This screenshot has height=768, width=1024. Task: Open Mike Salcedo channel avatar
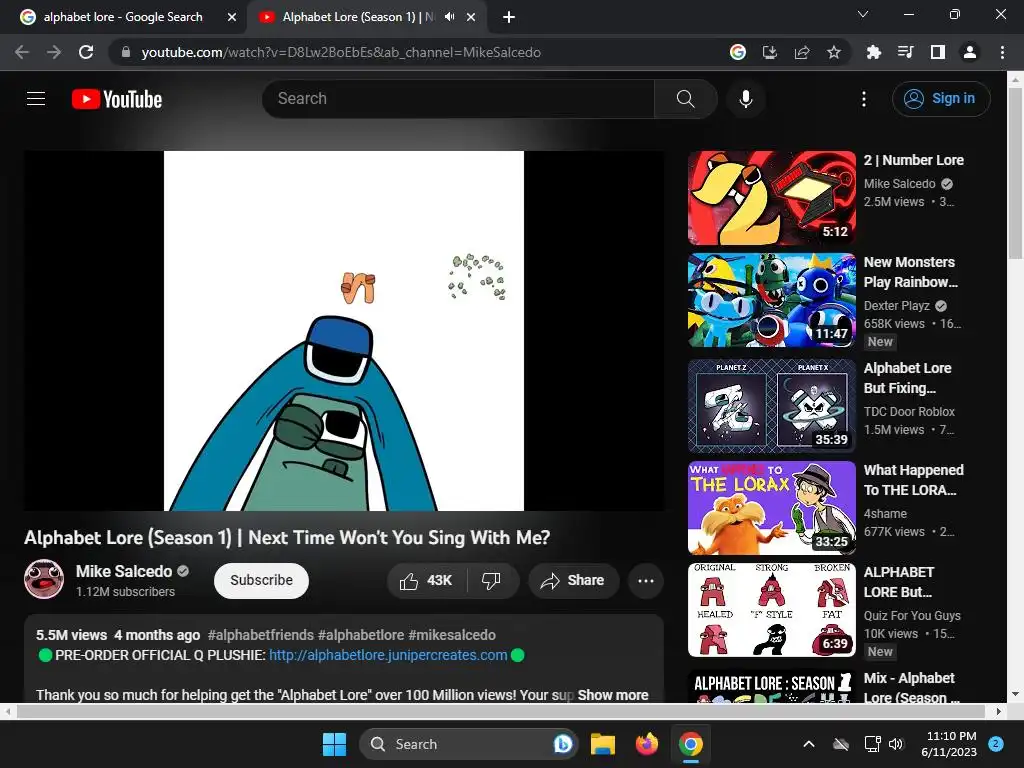pyautogui.click(x=44, y=579)
